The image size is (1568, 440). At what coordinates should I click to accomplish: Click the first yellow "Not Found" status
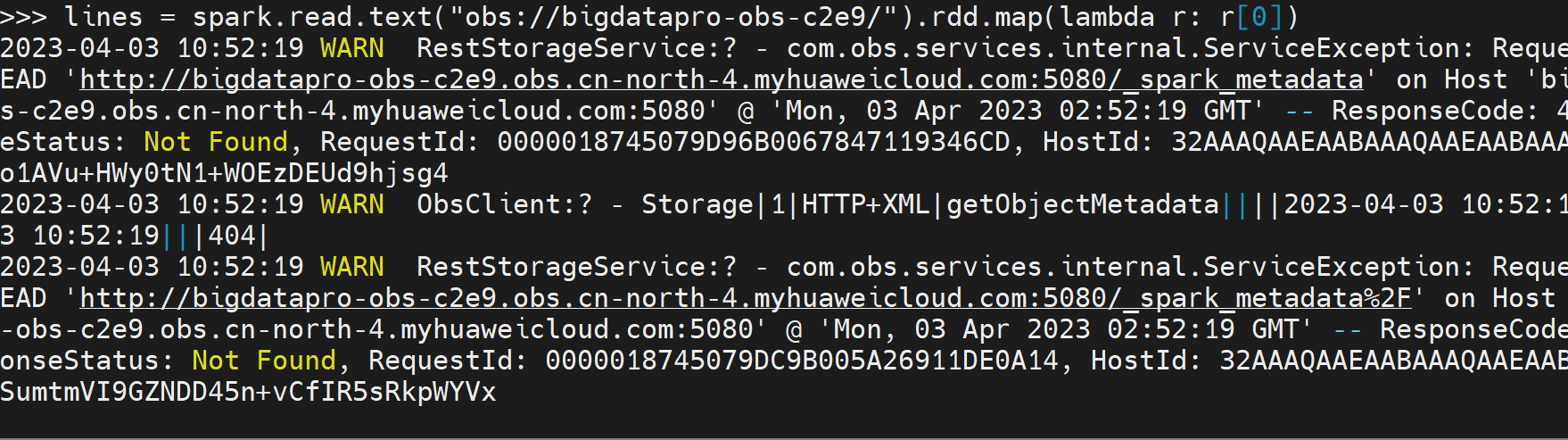(x=216, y=142)
